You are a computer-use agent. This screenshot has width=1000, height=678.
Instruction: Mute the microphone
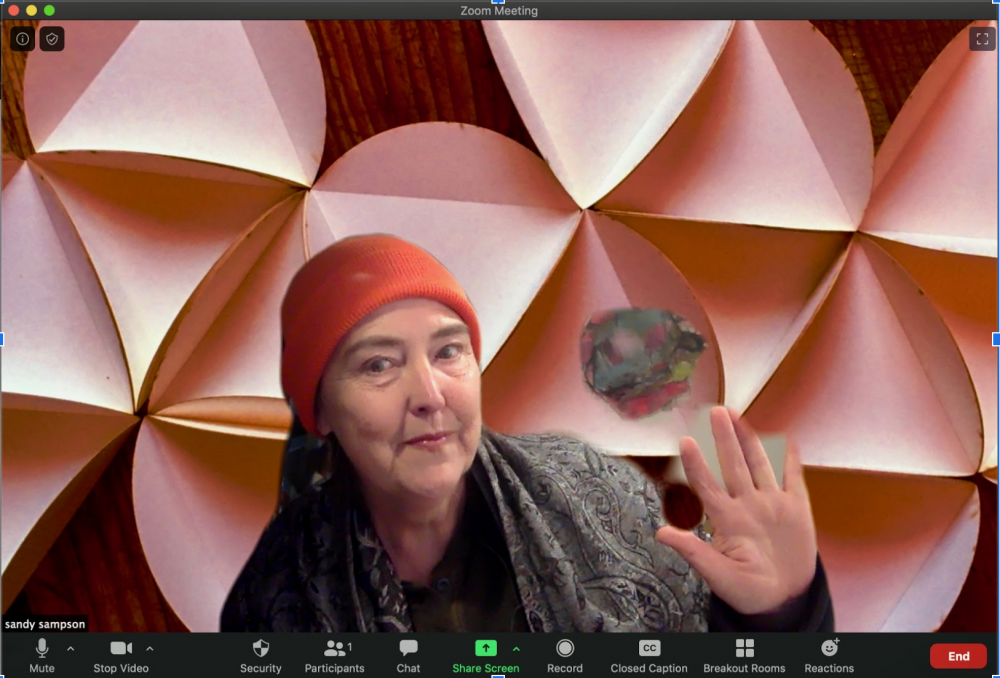(42, 656)
